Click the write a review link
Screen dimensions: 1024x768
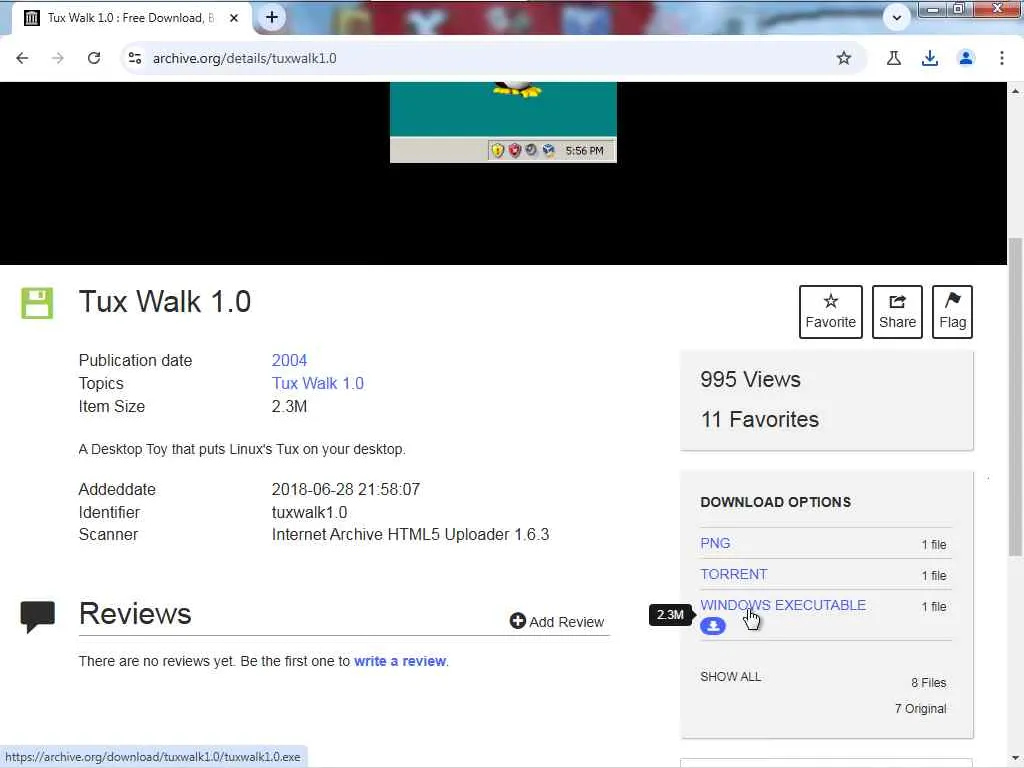pyautogui.click(x=400, y=661)
